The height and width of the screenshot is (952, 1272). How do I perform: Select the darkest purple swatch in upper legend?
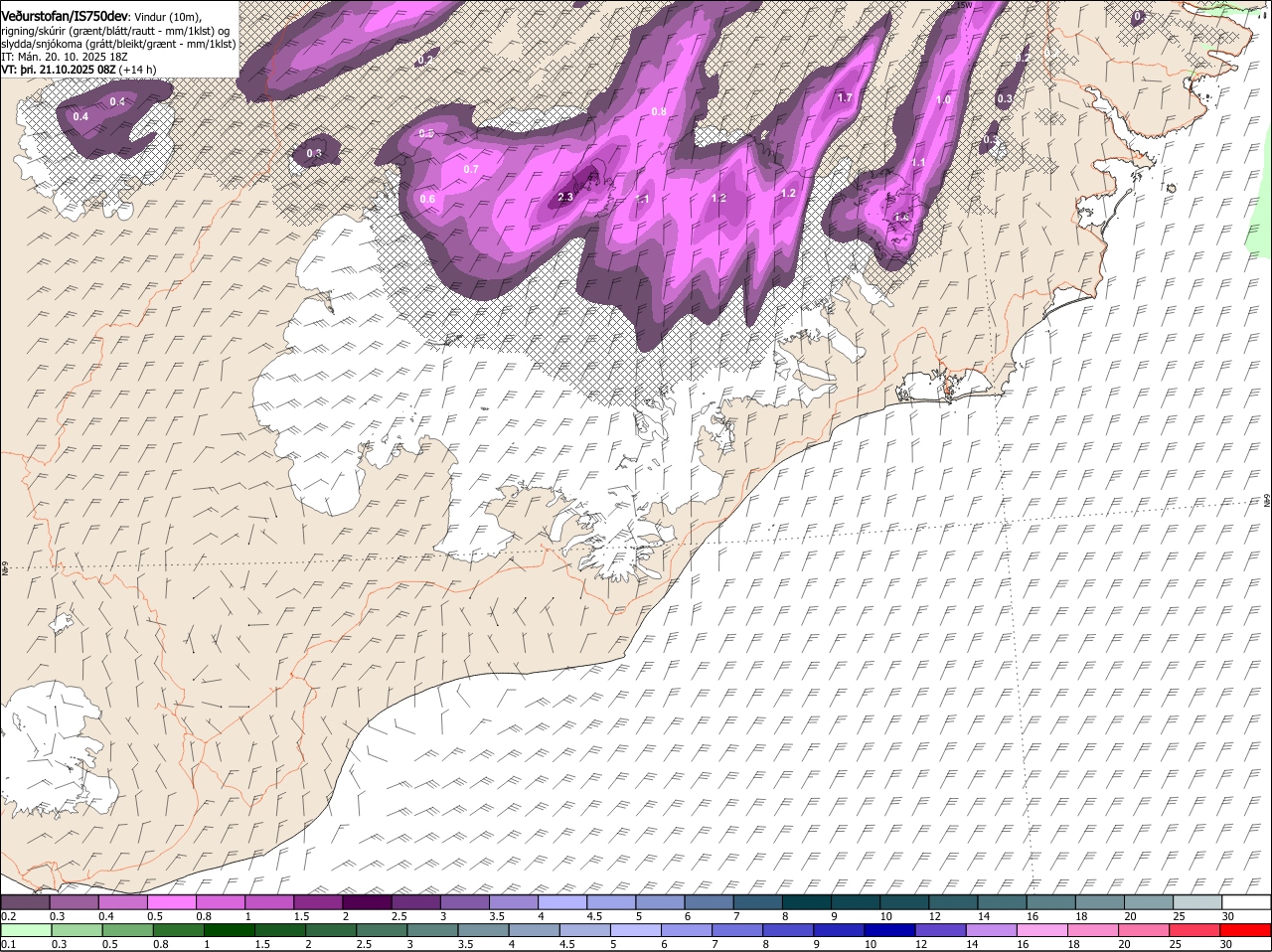click(368, 902)
